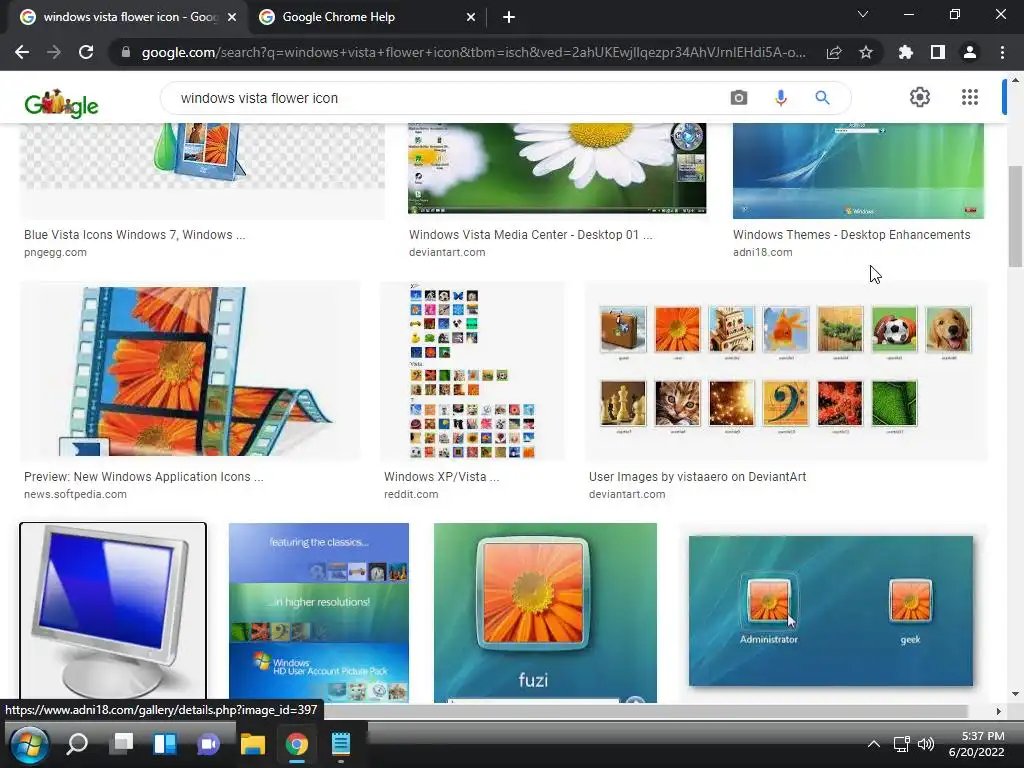Share this page using the share icon

[834, 52]
